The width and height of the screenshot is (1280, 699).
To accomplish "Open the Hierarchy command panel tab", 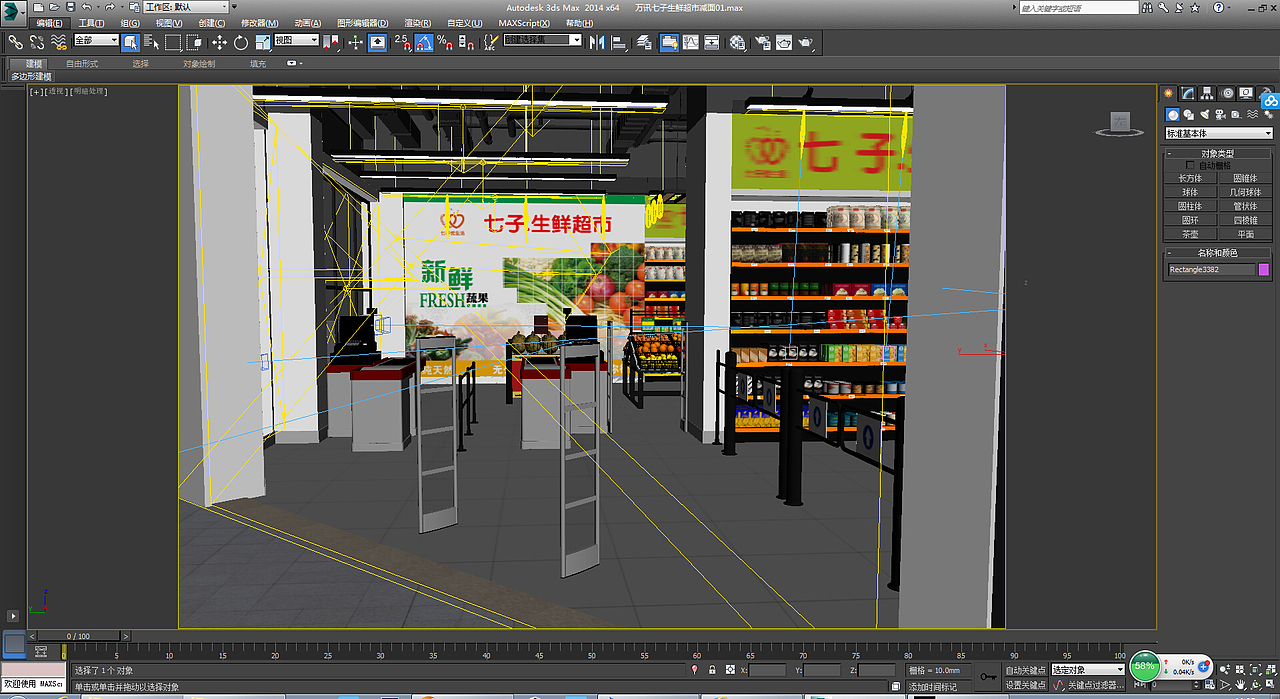I will pos(1207,93).
